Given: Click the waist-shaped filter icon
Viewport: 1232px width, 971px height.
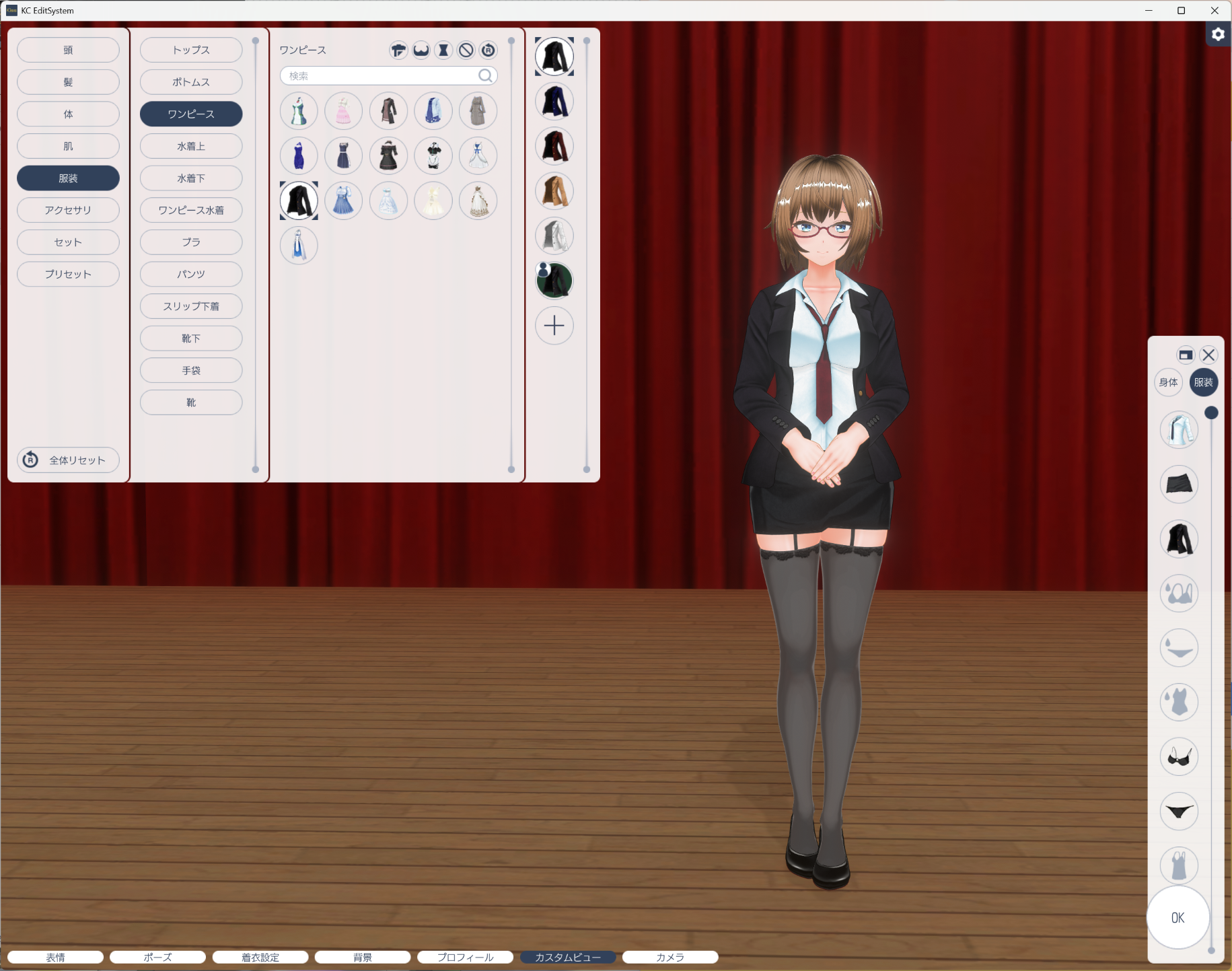Looking at the screenshot, I should tap(443, 50).
